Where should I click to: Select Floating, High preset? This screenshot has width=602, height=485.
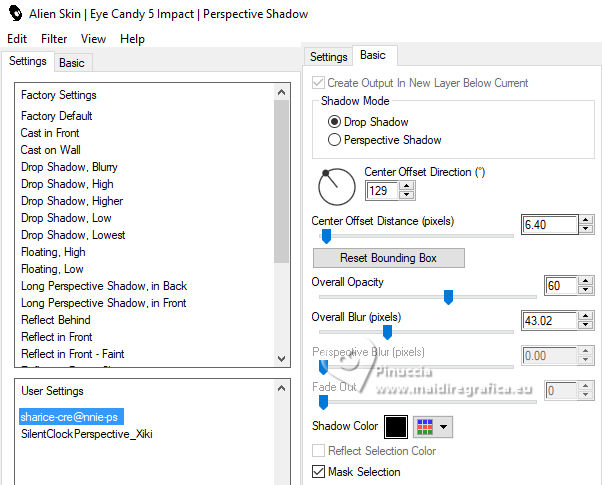point(53,252)
